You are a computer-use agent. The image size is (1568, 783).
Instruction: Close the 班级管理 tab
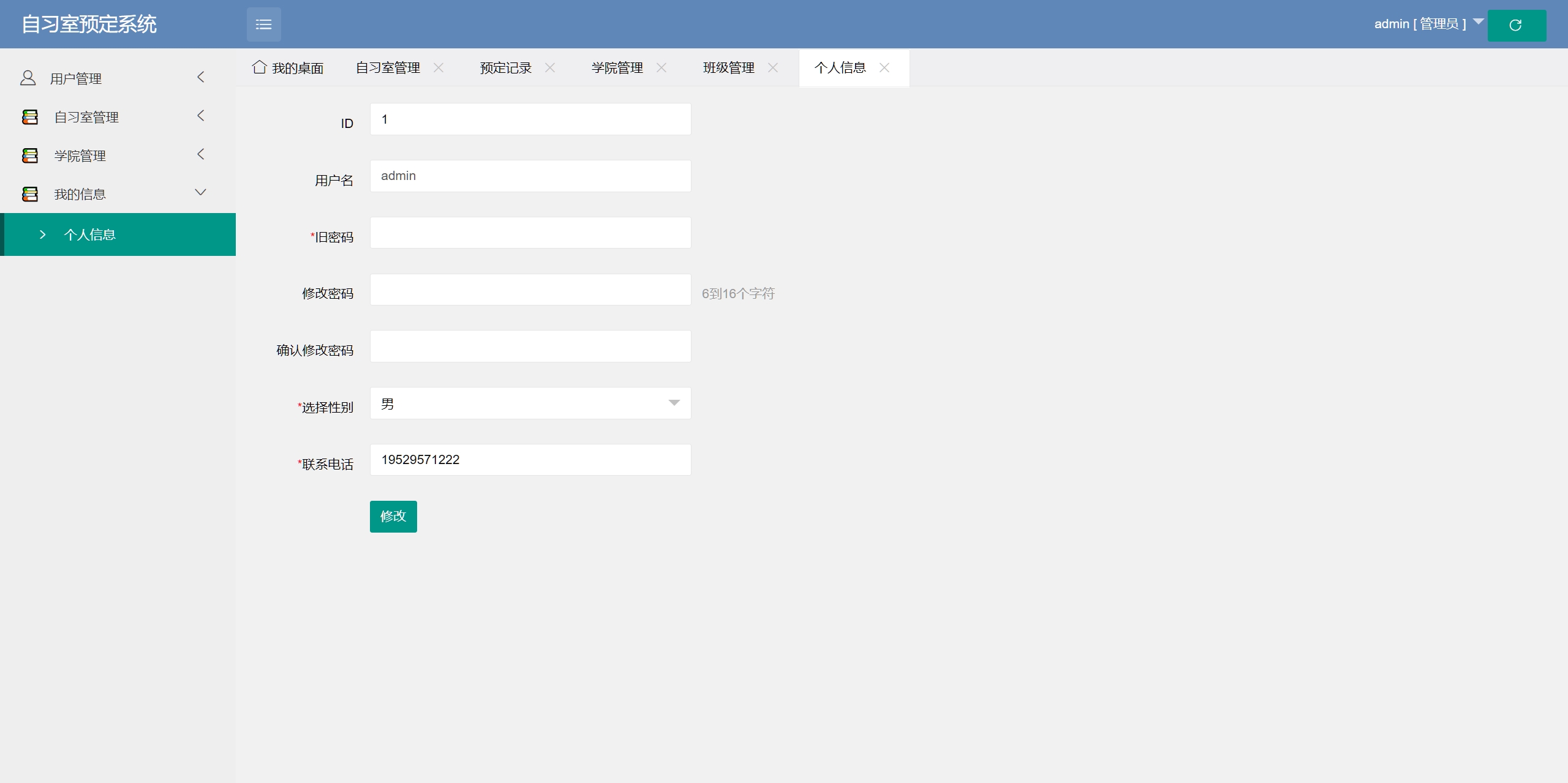(773, 67)
